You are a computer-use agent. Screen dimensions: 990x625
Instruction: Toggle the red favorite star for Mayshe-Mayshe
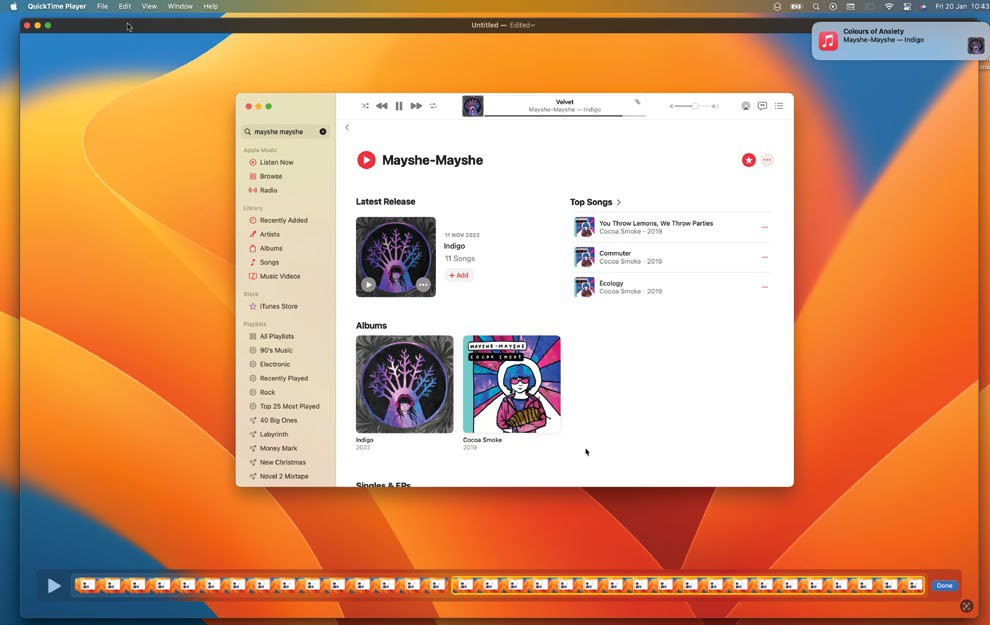(749, 160)
